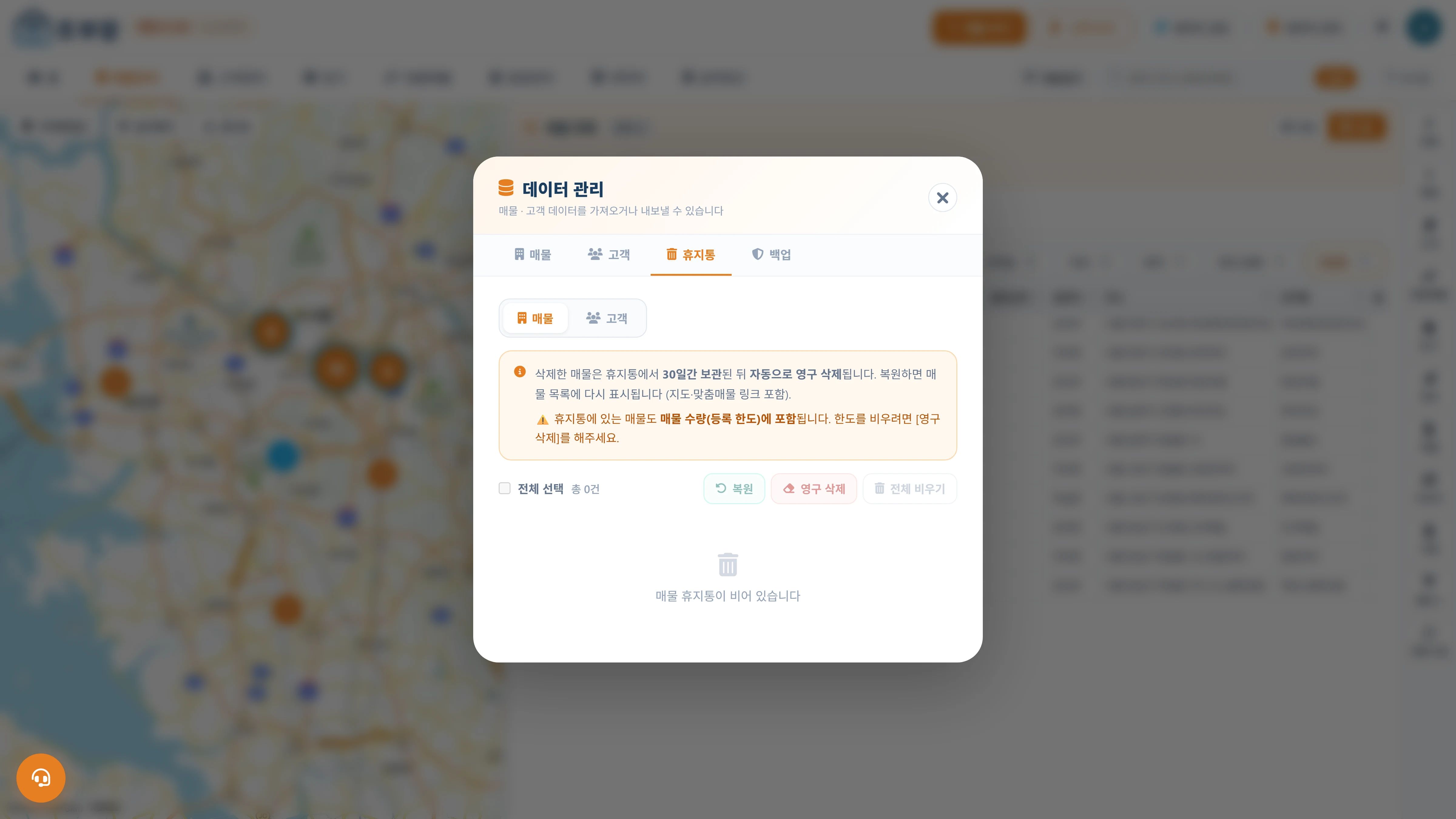Check the 전체 선택 checkbox
1456x819 pixels.
pyautogui.click(x=504, y=488)
